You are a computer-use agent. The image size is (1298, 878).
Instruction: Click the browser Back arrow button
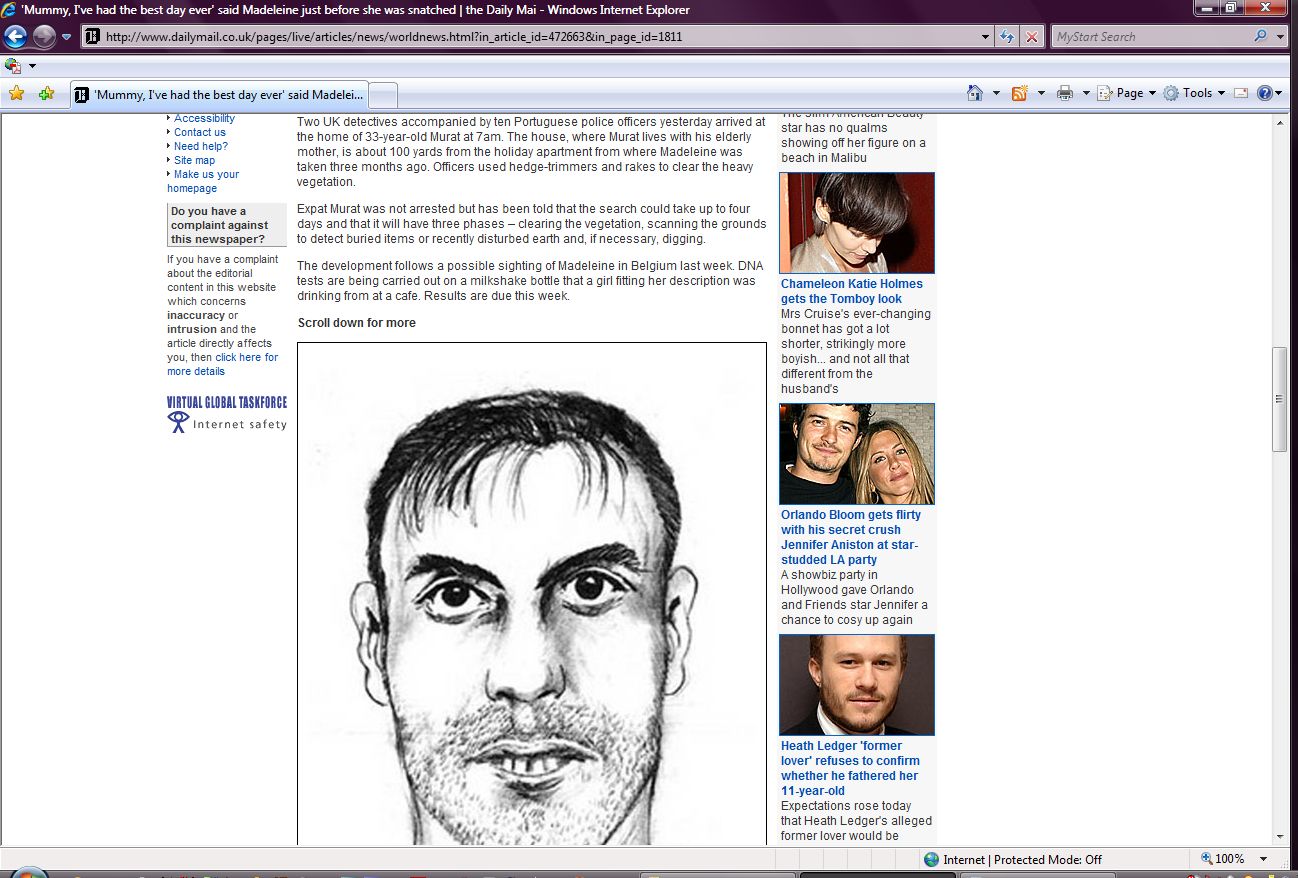point(16,37)
